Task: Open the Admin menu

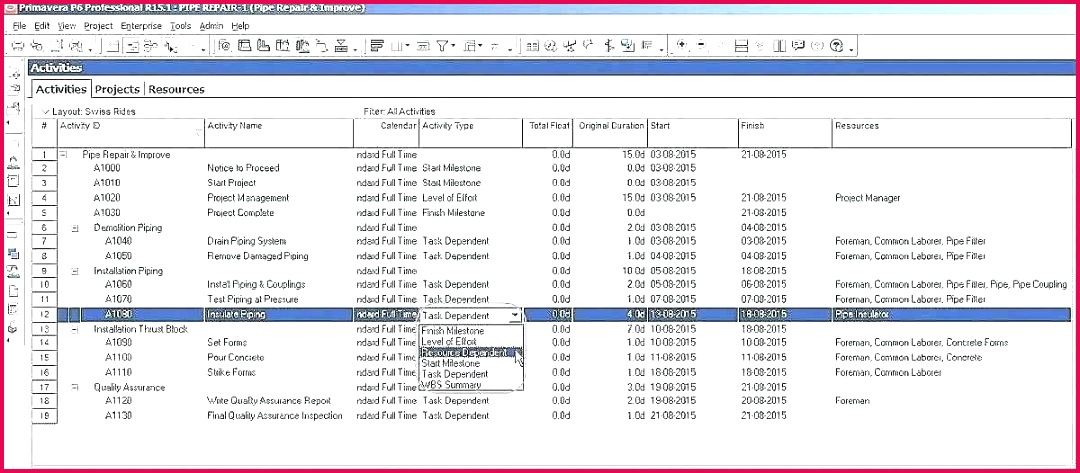Action: (x=211, y=25)
